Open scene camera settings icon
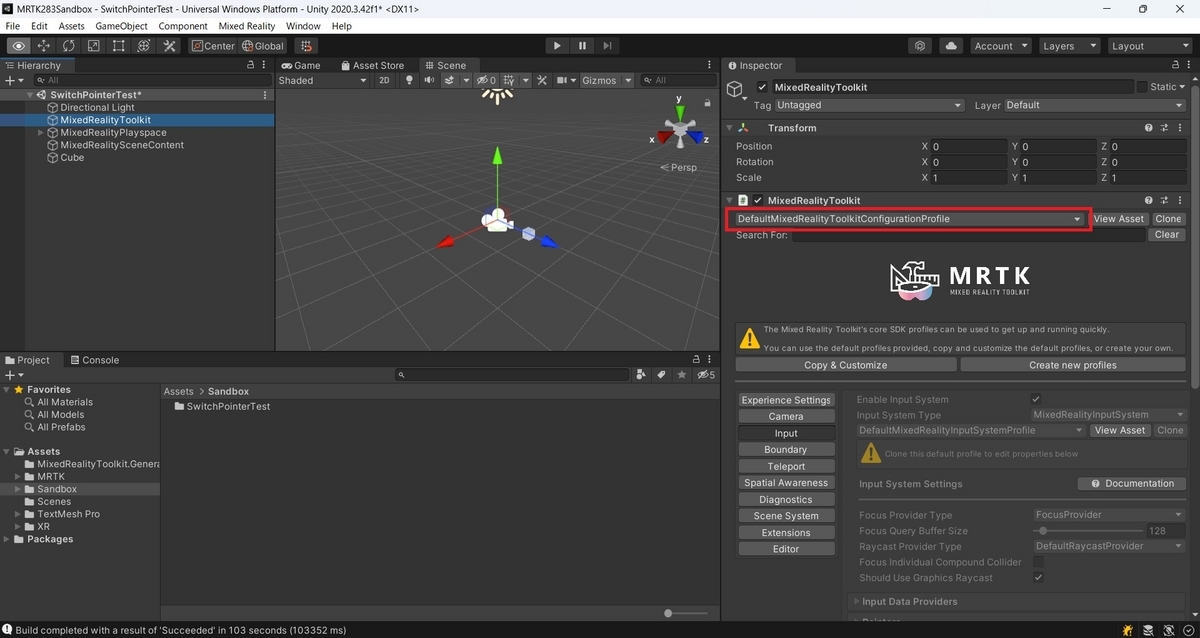 [x=564, y=80]
